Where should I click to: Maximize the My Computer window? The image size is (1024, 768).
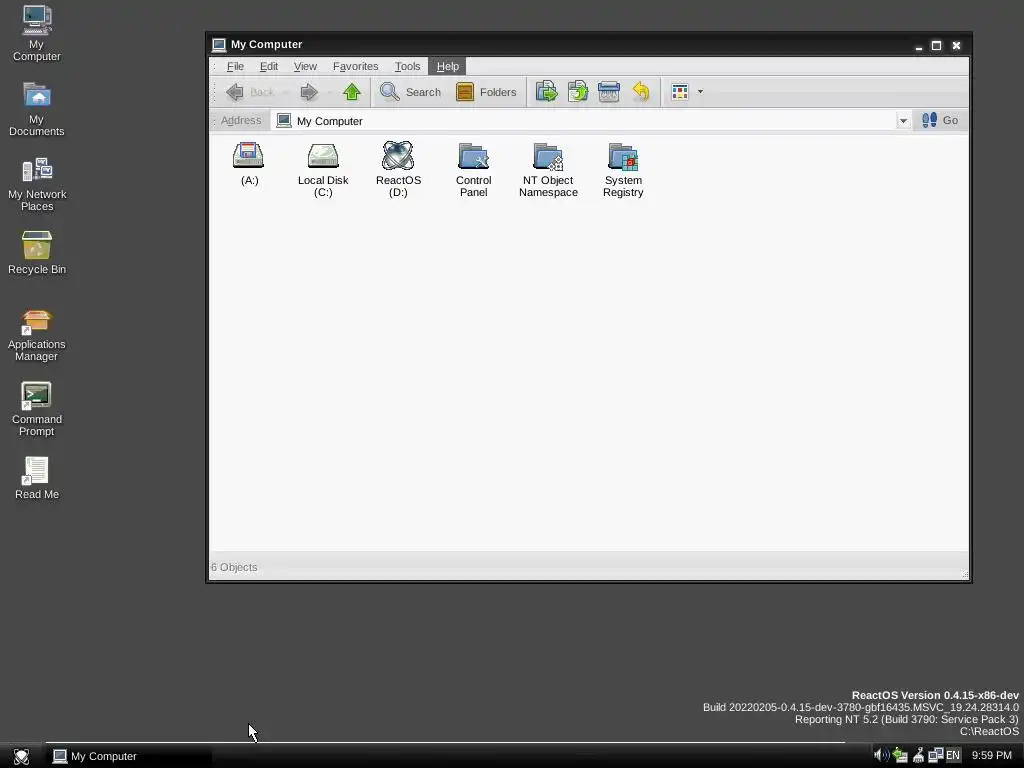(936, 45)
